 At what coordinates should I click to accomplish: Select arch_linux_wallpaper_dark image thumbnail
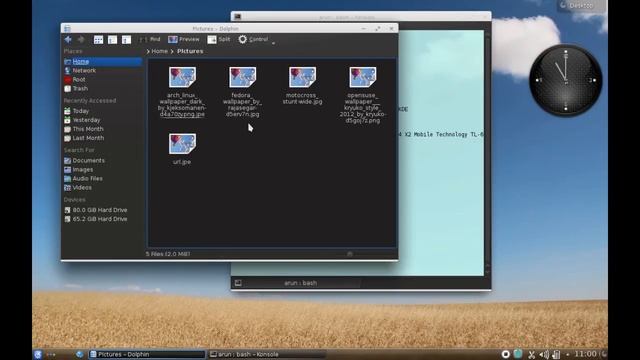[x=182, y=77]
